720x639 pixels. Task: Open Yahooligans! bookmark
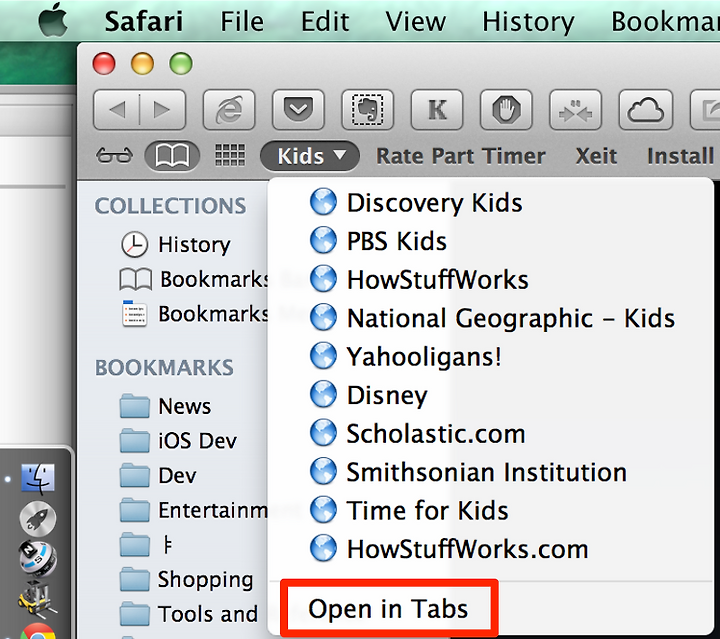click(490, 357)
